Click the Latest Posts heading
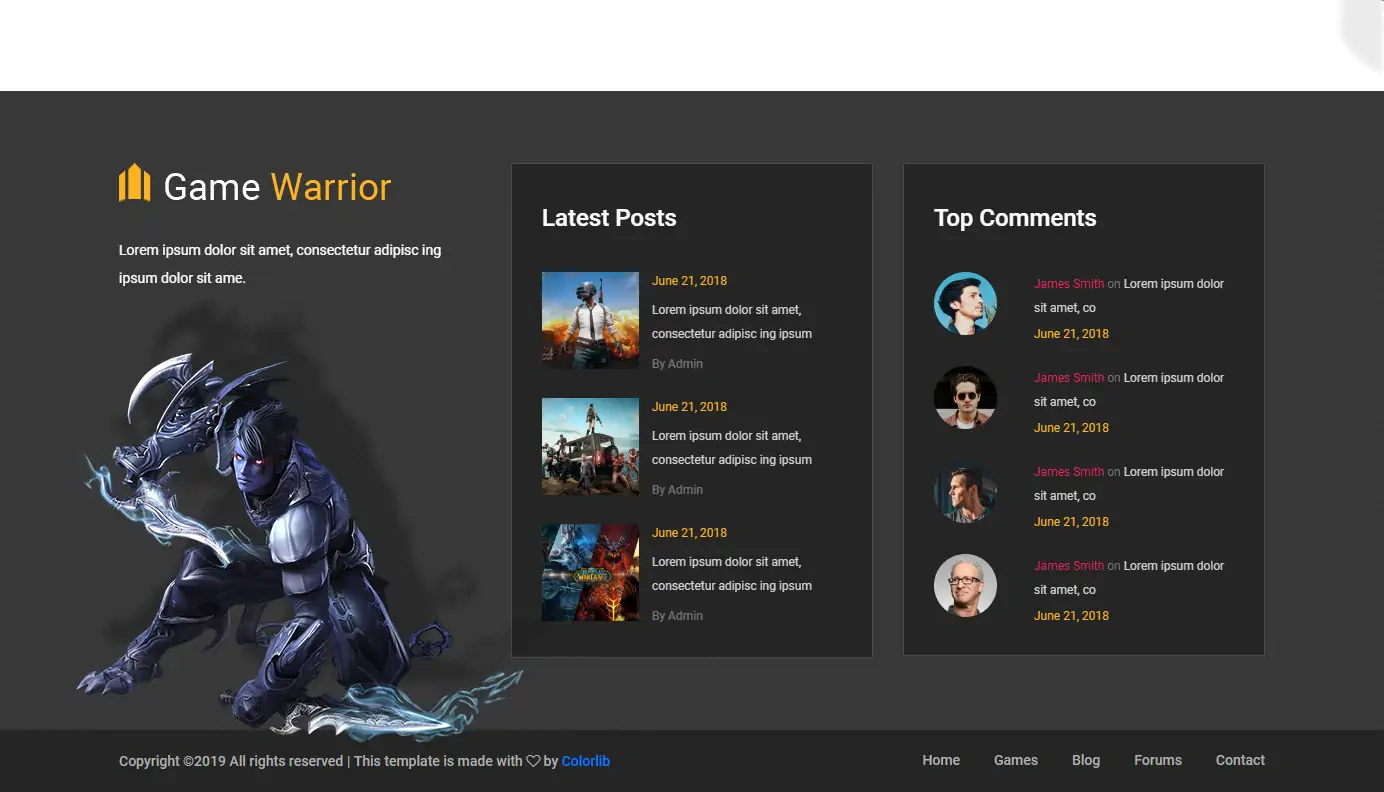Viewport: 1384px width, 792px height. (609, 218)
